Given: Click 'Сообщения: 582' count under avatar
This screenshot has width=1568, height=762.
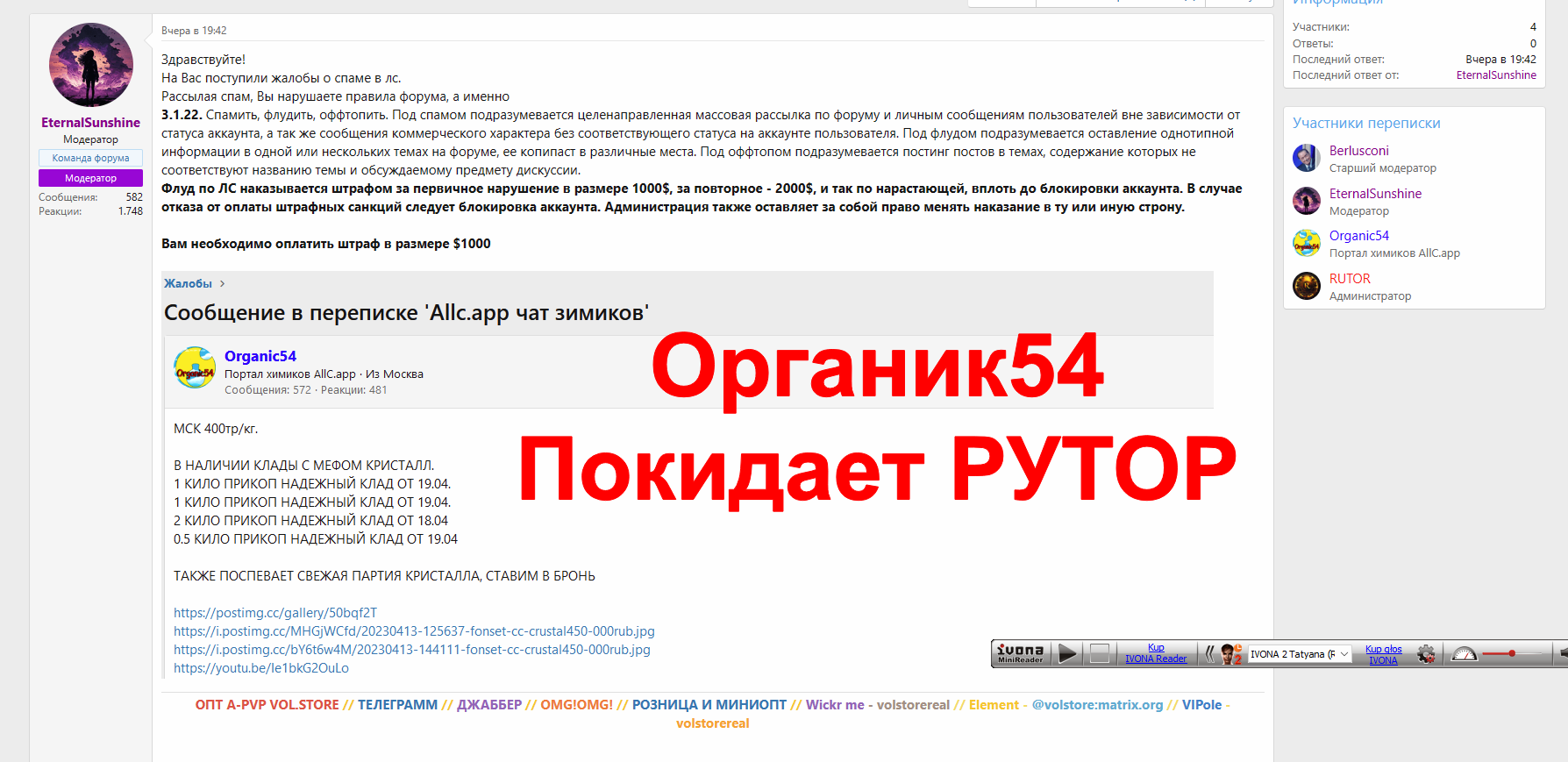Looking at the screenshot, I should [x=90, y=197].
